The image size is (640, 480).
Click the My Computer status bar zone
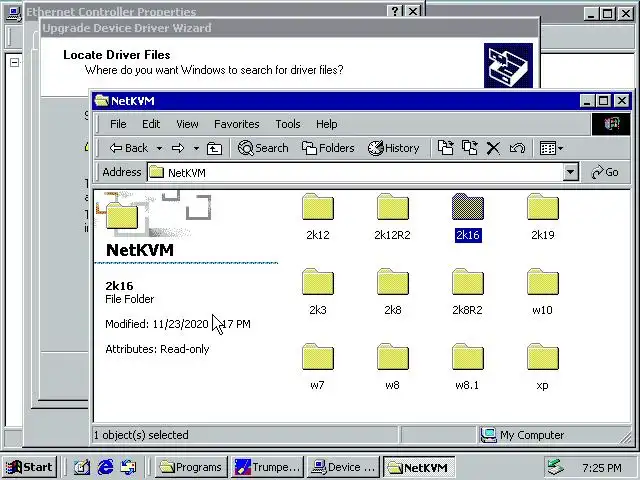[x=555, y=435]
